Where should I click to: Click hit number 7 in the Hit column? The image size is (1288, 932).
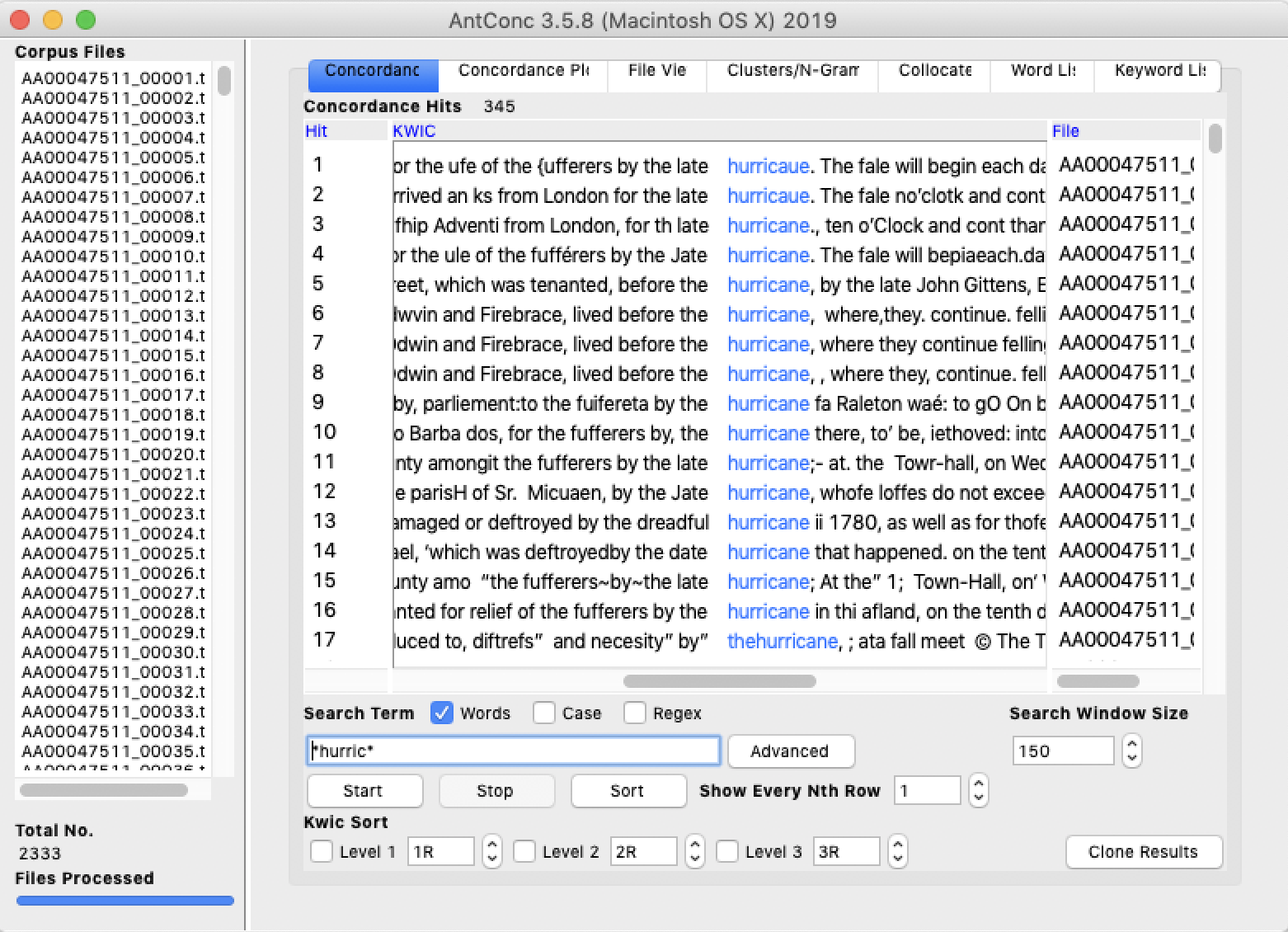click(x=318, y=343)
